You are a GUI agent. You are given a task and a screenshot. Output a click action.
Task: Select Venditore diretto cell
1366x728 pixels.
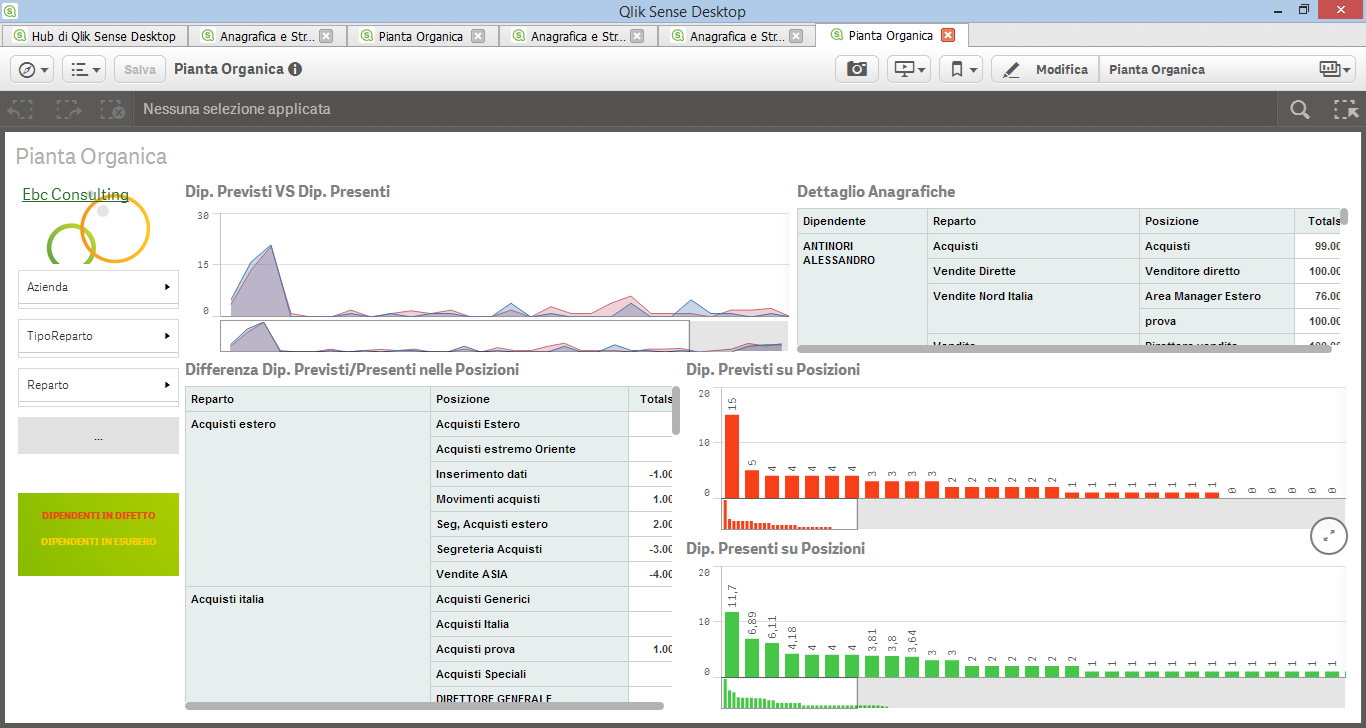(x=1216, y=271)
